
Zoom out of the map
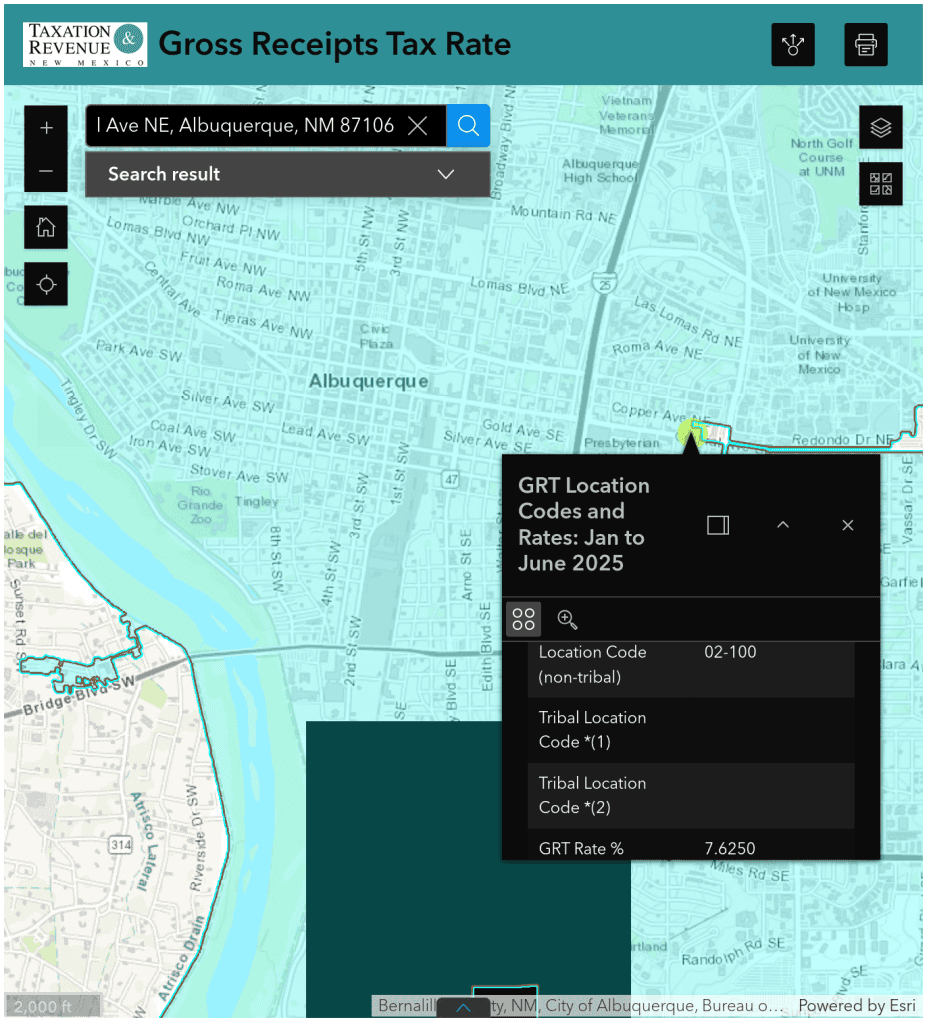(46, 172)
